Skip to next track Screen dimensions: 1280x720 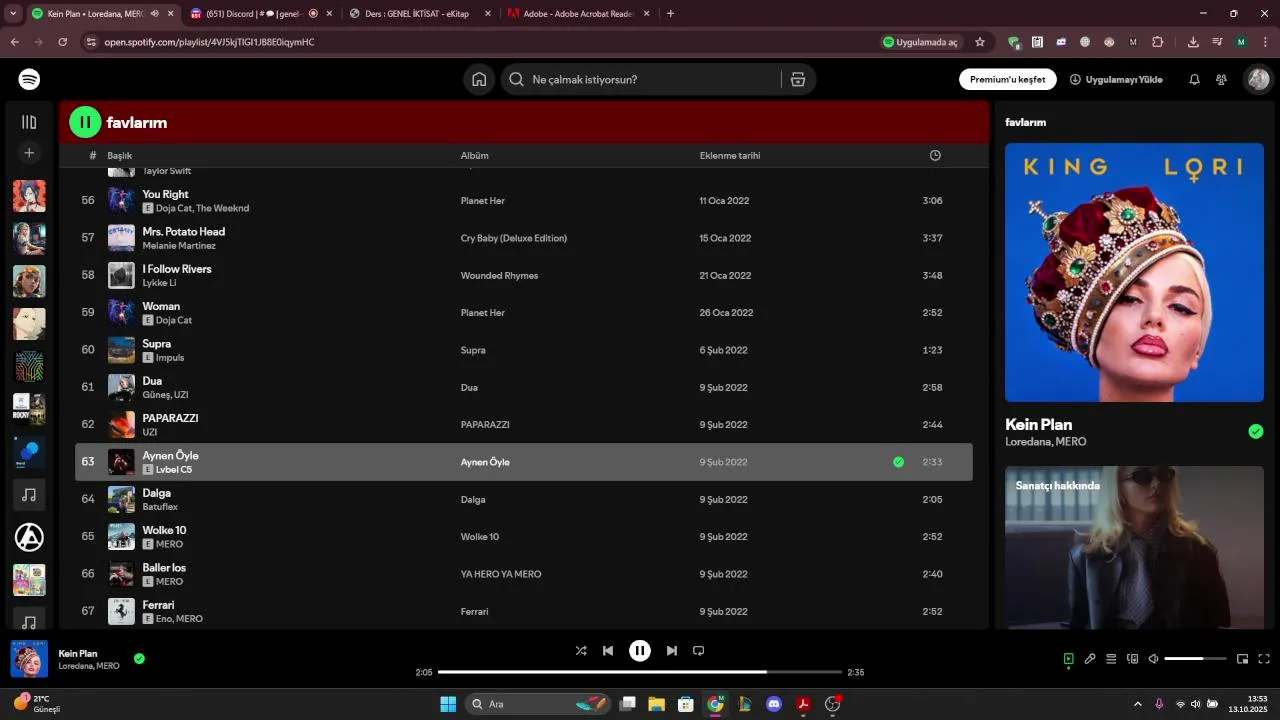(672, 650)
